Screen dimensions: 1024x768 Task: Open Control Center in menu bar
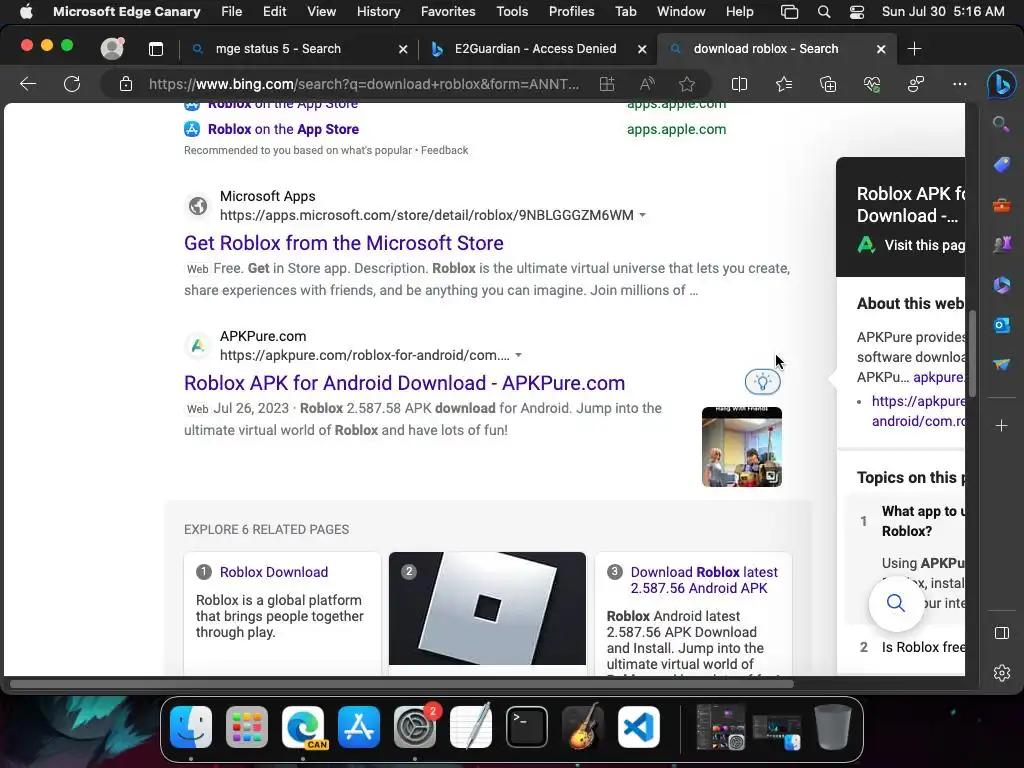coord(857,12)
